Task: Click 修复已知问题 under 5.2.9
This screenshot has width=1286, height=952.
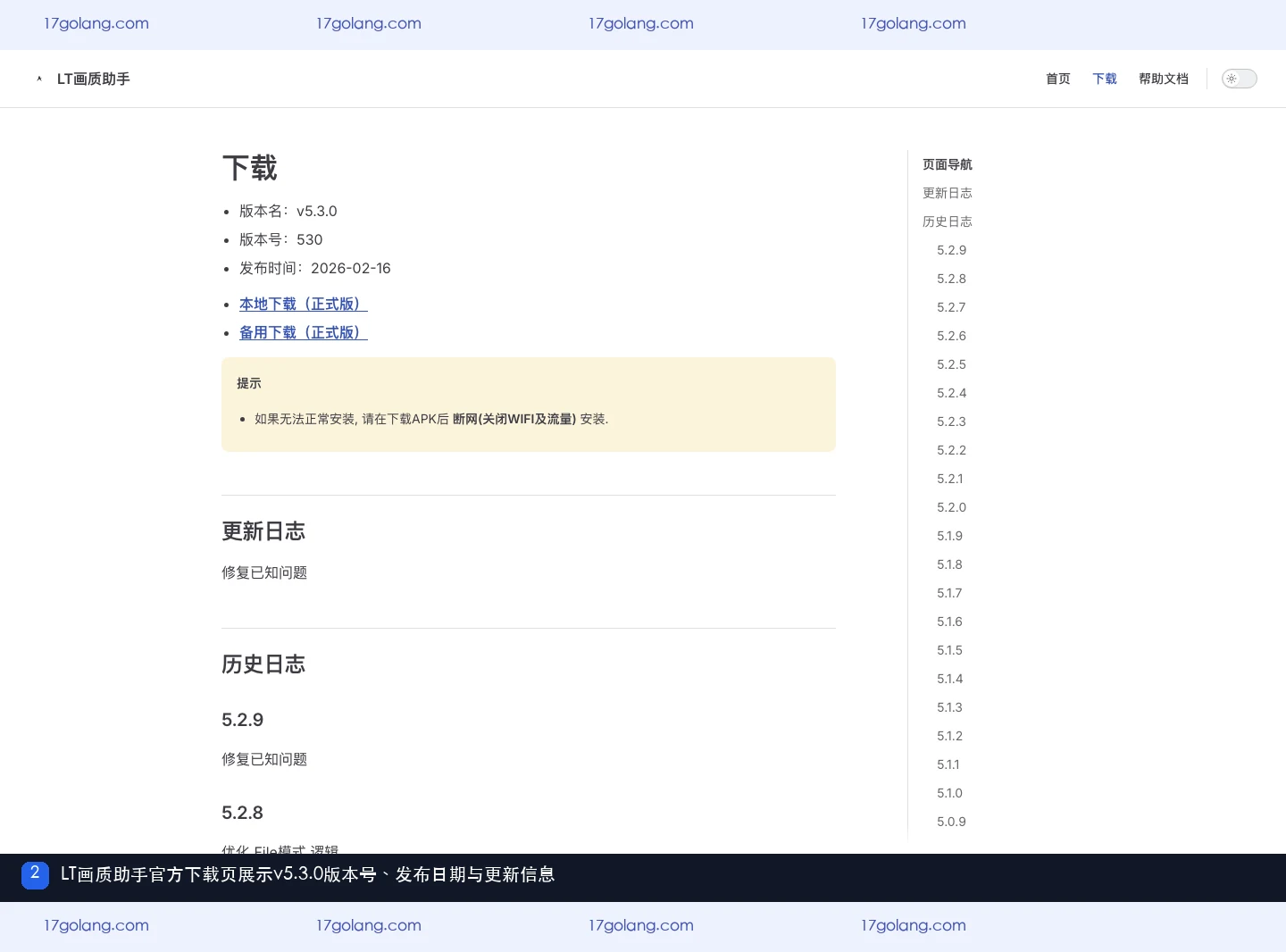Action: point(264,759)
